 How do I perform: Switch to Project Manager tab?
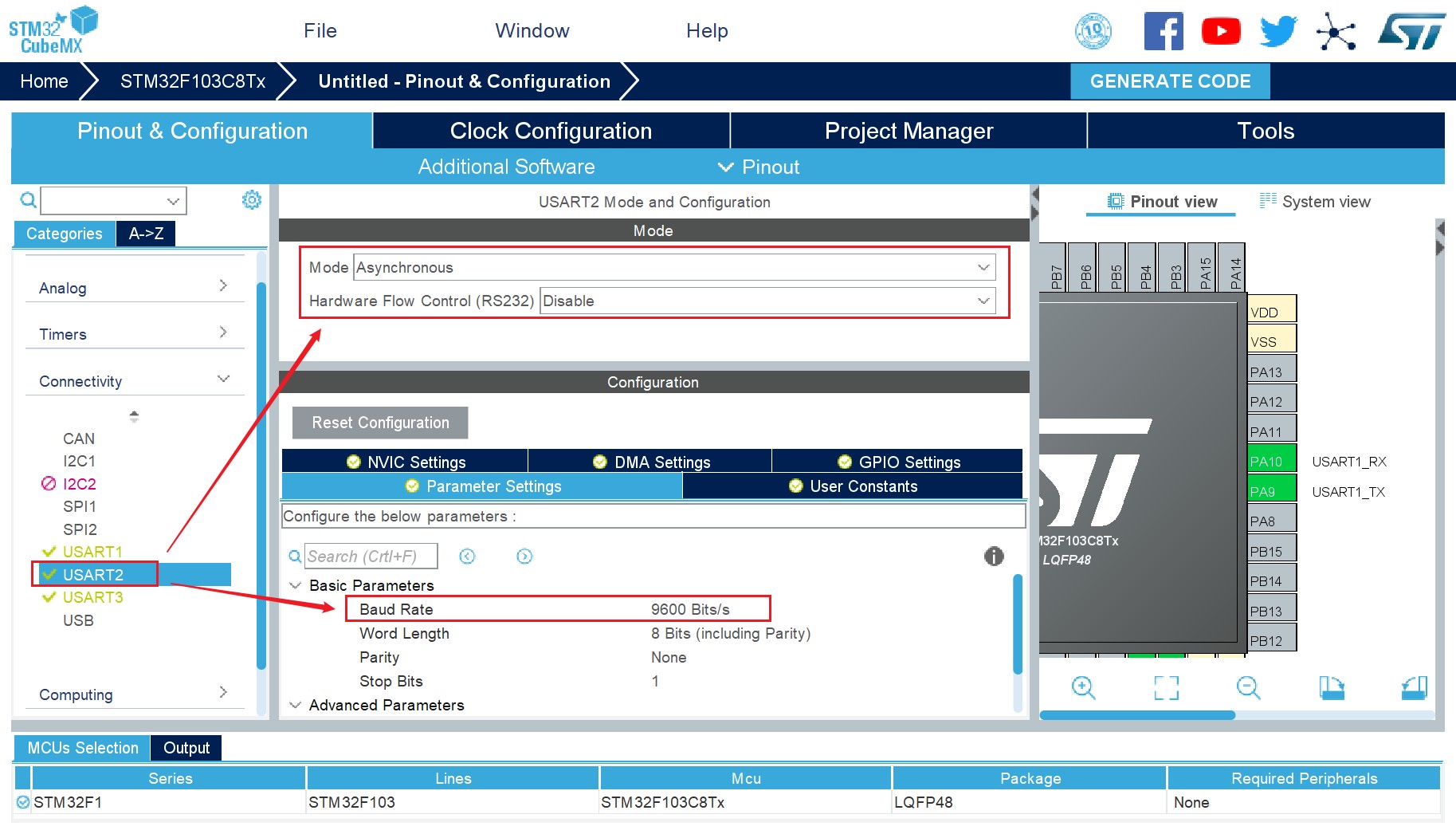pos(909,131)
